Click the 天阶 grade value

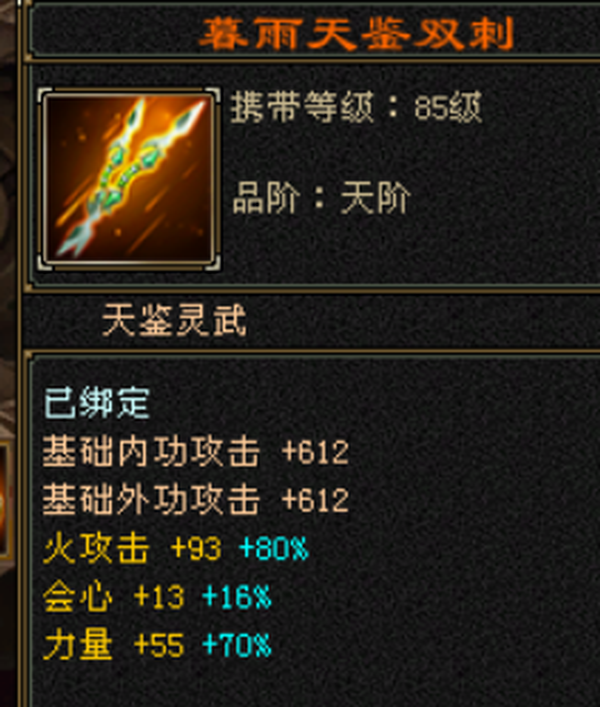coord(376,197)
